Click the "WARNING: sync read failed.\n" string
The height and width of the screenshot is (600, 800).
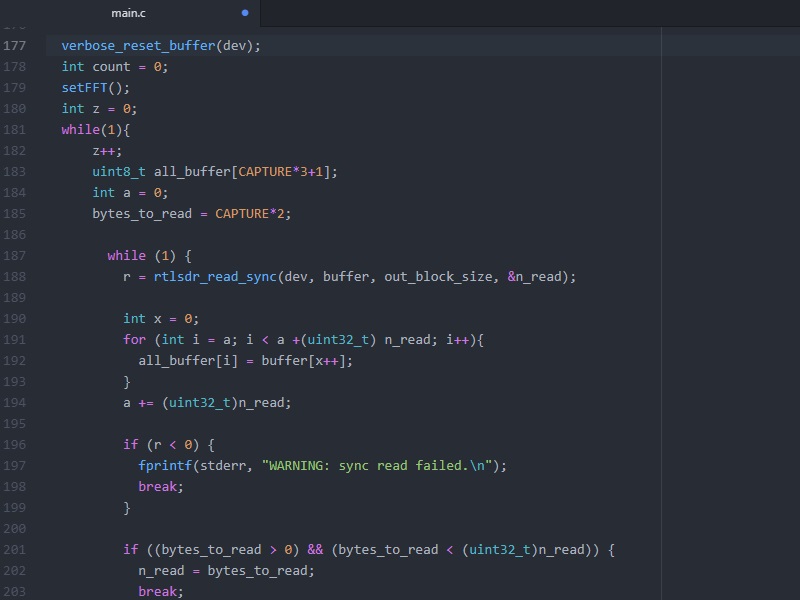pos(377,466)
